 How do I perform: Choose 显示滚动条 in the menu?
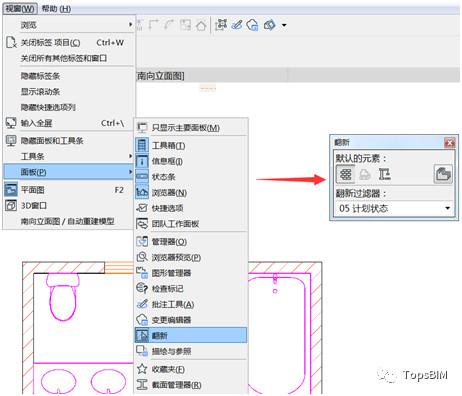click(69, 91)
